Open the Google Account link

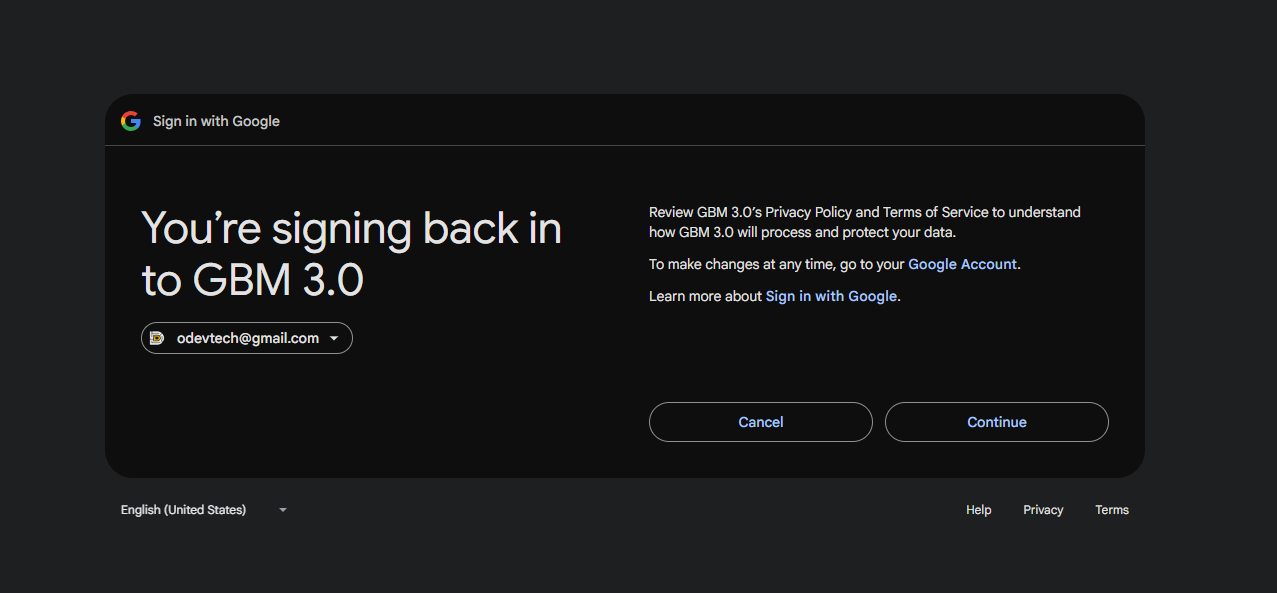pyautogui.click(x=962, y=264)
